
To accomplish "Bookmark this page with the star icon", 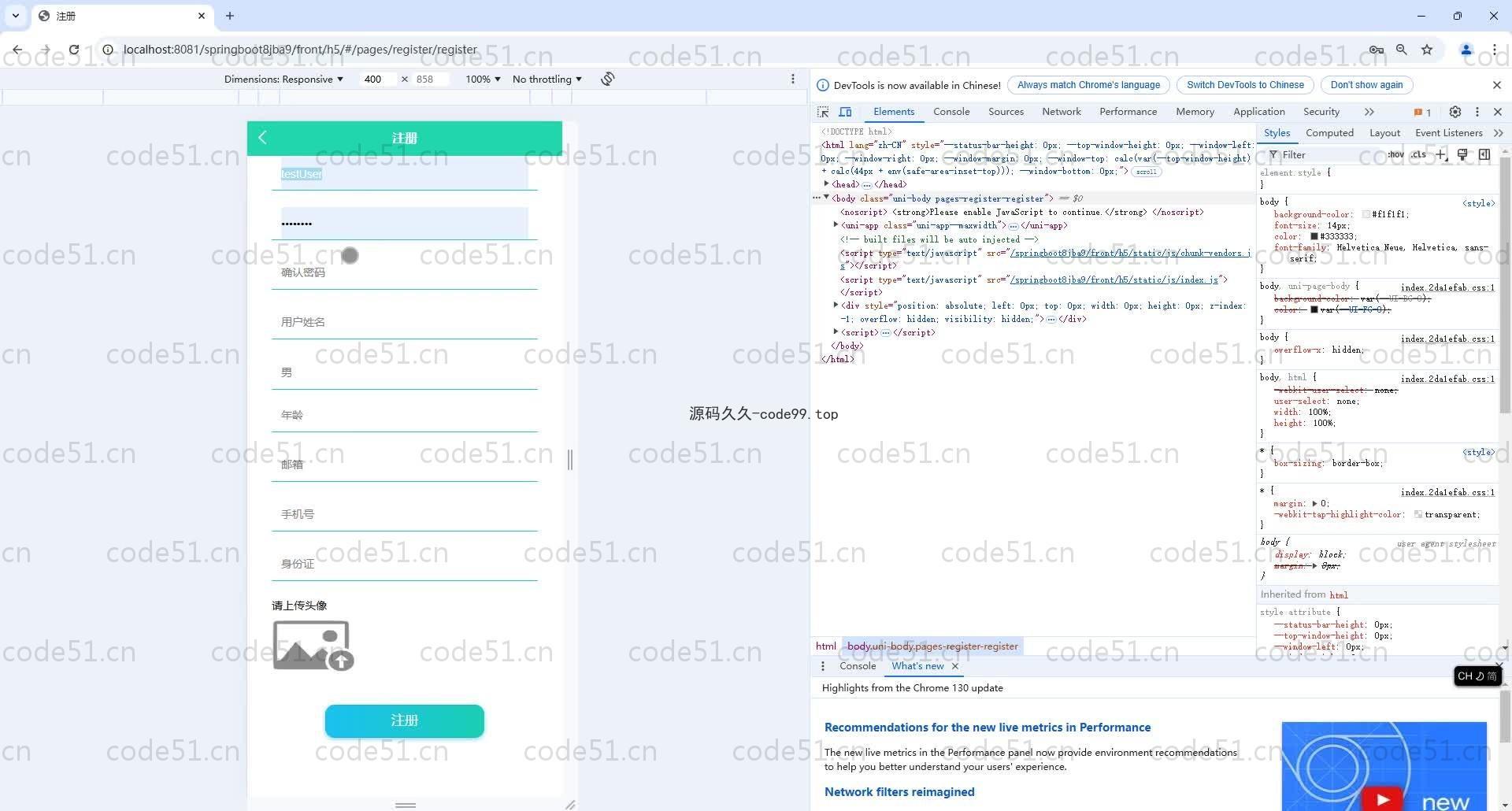I will pos(1427,50).
